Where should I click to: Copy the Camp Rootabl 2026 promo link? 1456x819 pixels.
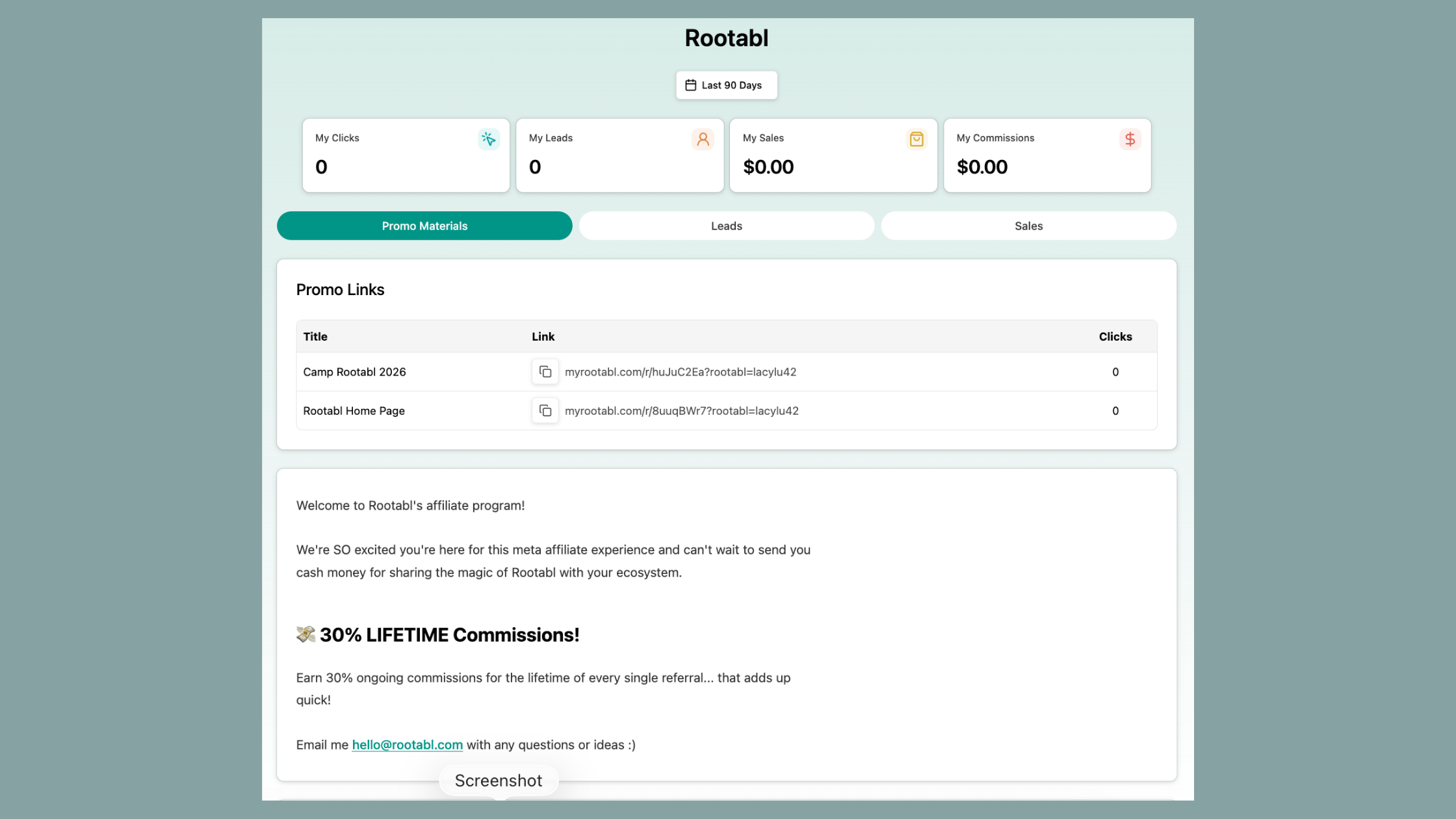click(545, 371)
